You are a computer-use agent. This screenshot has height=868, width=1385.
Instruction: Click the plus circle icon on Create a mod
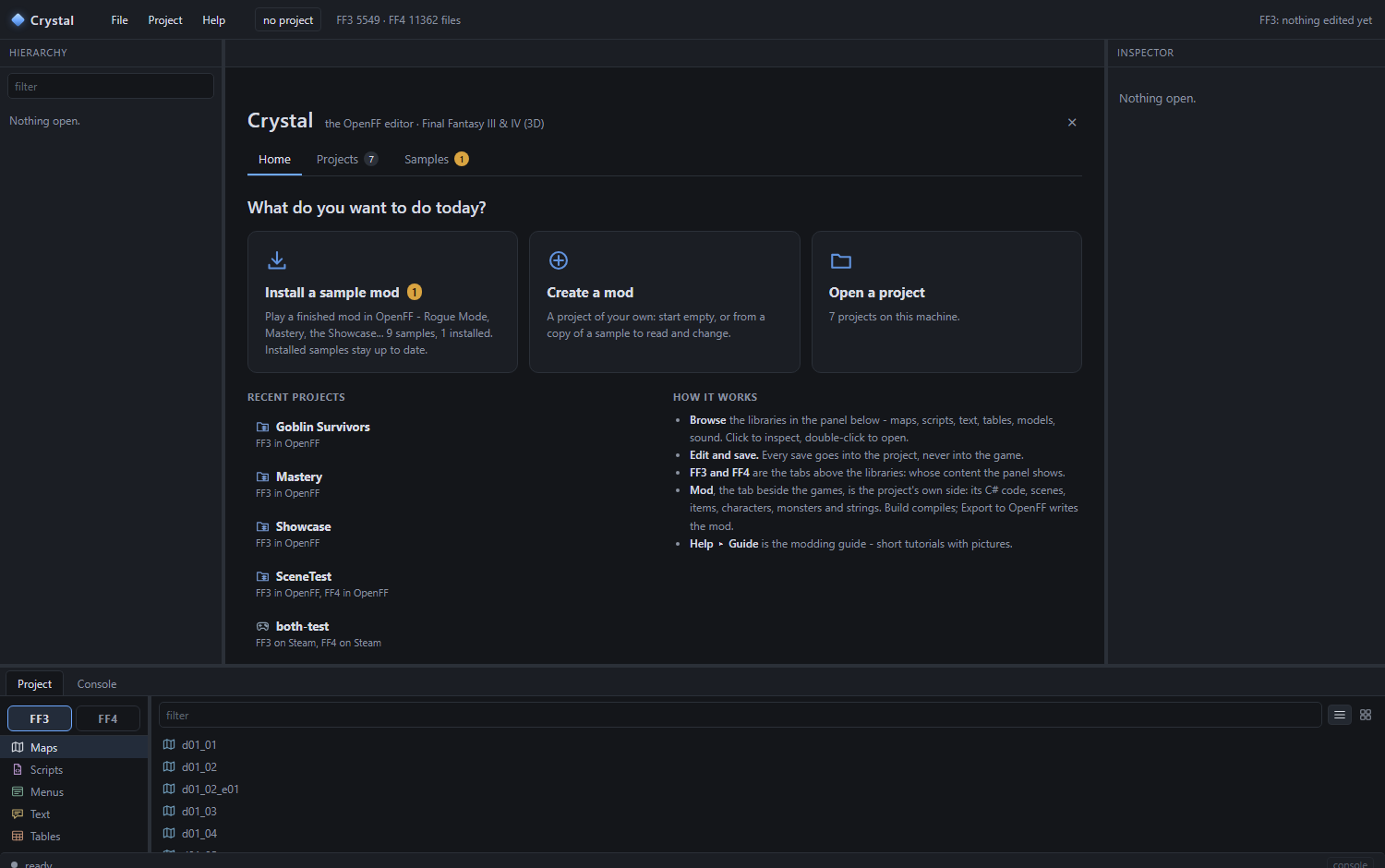coord(559,260)
